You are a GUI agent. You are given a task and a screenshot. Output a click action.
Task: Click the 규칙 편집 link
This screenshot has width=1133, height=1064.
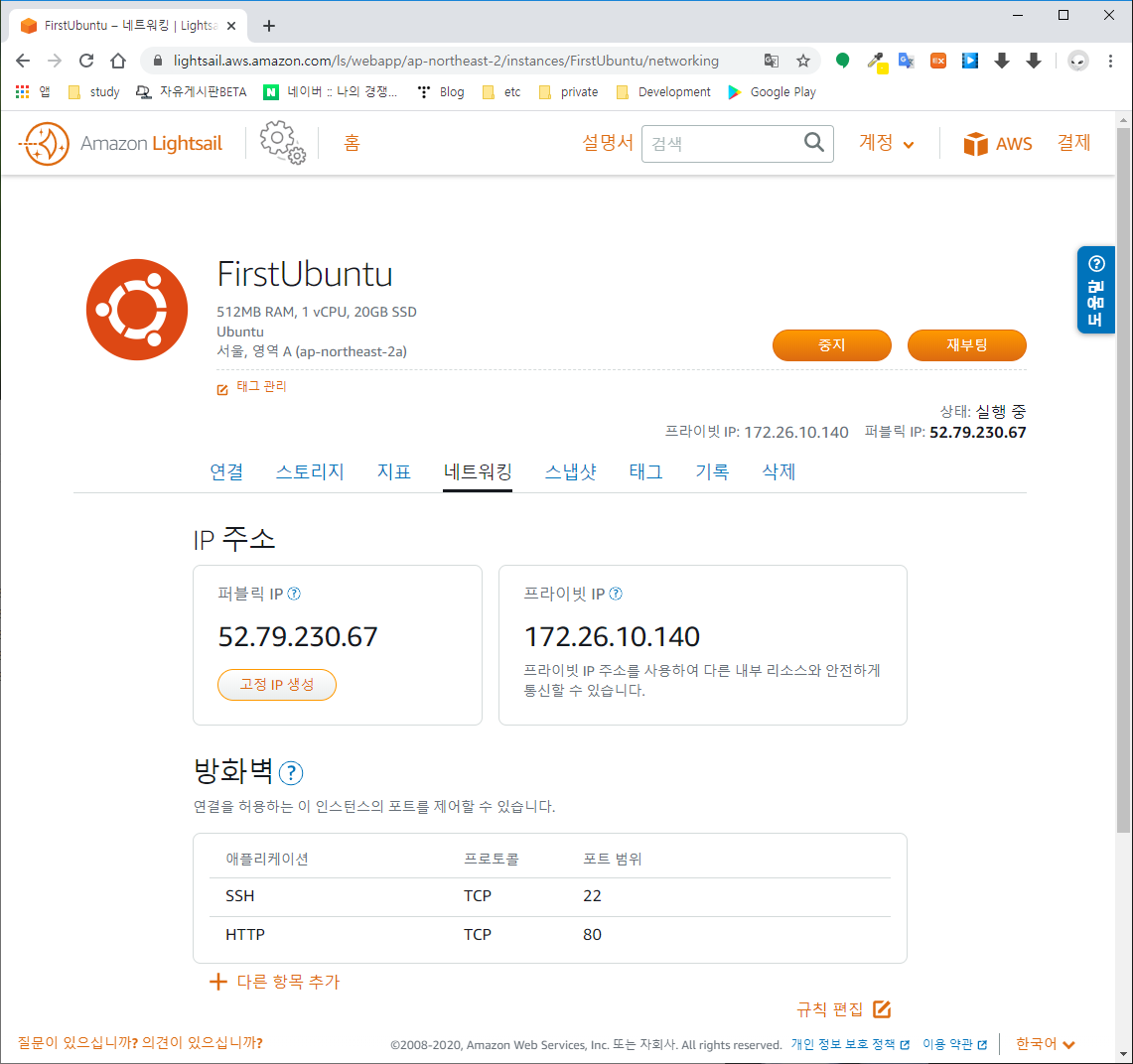click(829, 1009)
